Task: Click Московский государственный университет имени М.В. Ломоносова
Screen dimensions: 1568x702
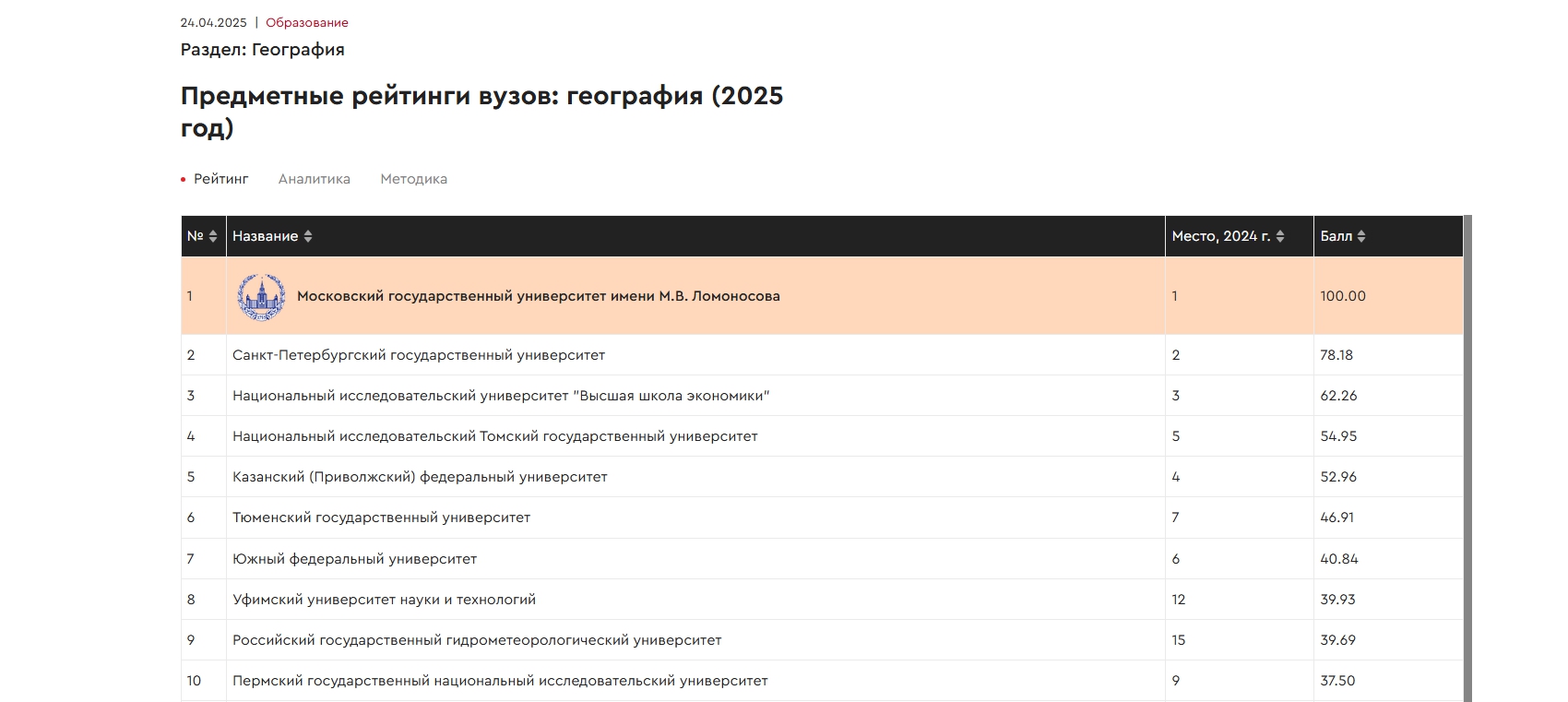Action: (x=539, y=296)
